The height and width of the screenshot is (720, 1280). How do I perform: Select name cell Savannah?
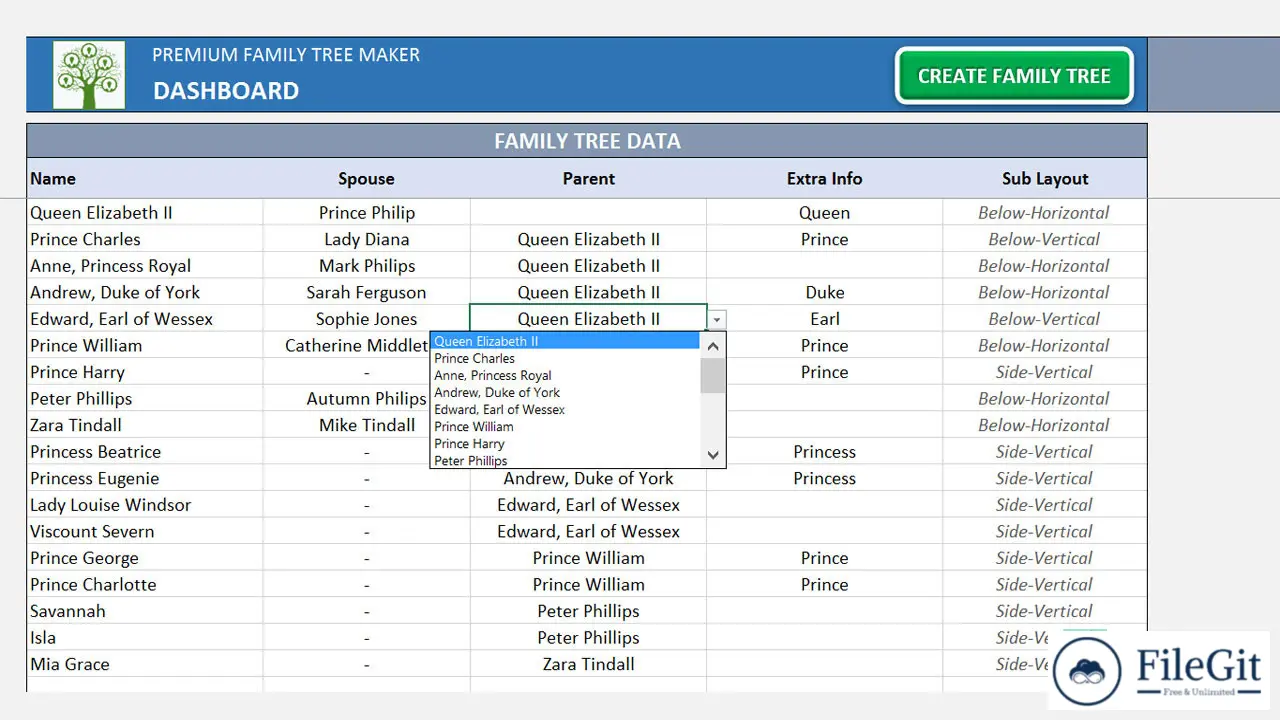[145, 610]
